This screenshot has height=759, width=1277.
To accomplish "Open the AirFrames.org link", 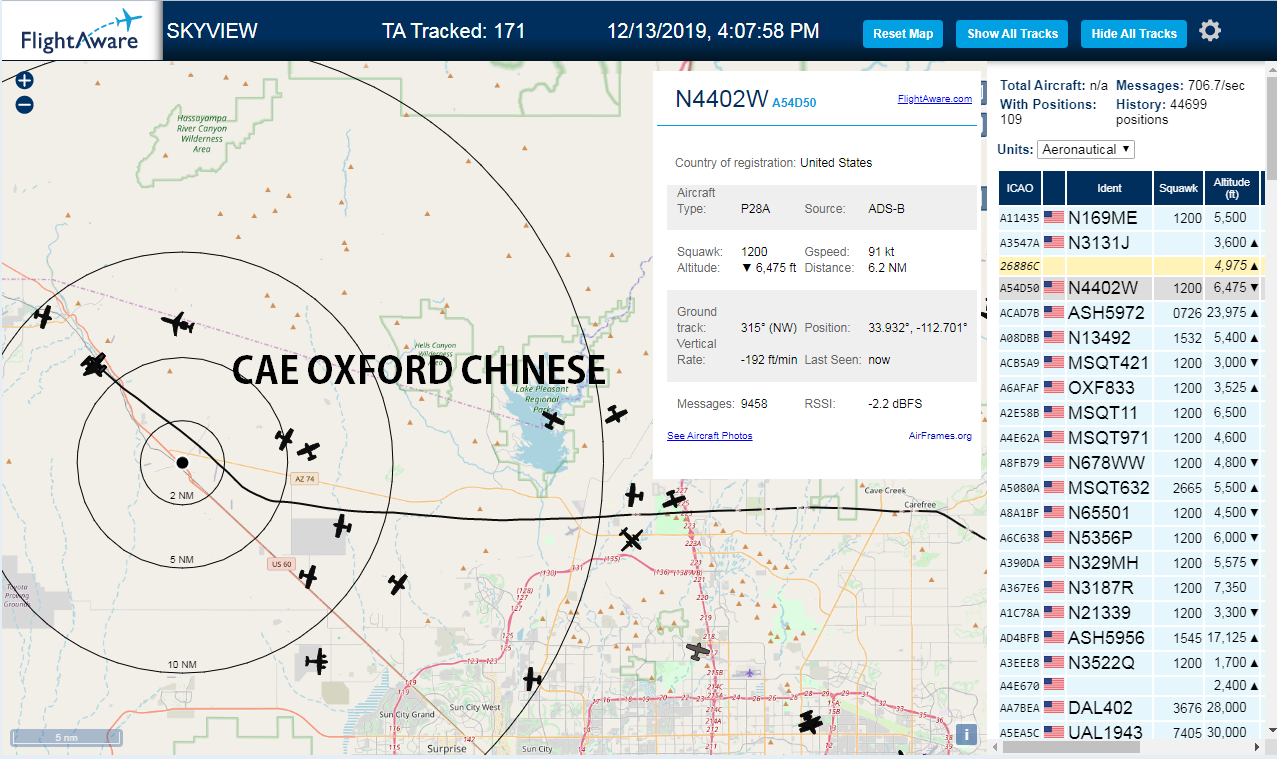I will (x=940, y=436).
